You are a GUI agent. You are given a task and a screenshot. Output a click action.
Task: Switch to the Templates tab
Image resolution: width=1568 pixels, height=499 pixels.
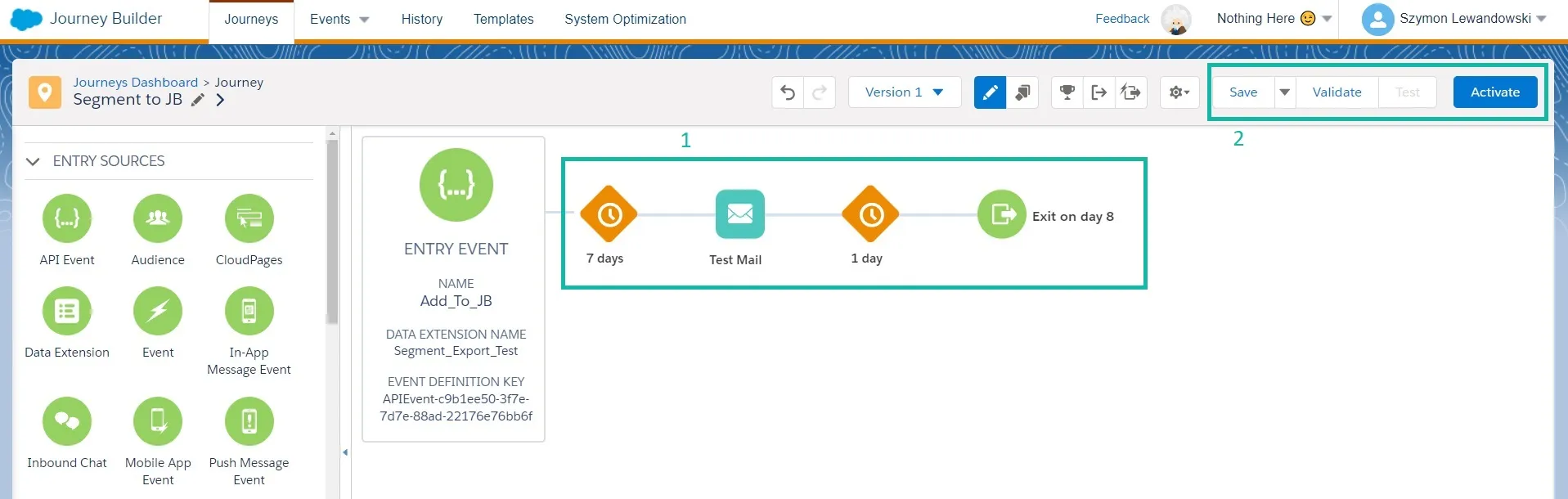(503, 19)
